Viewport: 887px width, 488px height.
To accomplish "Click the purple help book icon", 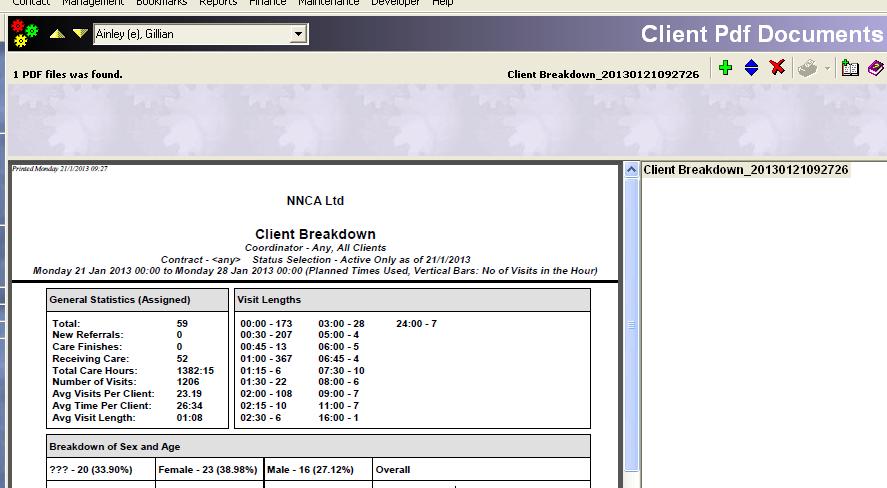I will click(876, 68).
